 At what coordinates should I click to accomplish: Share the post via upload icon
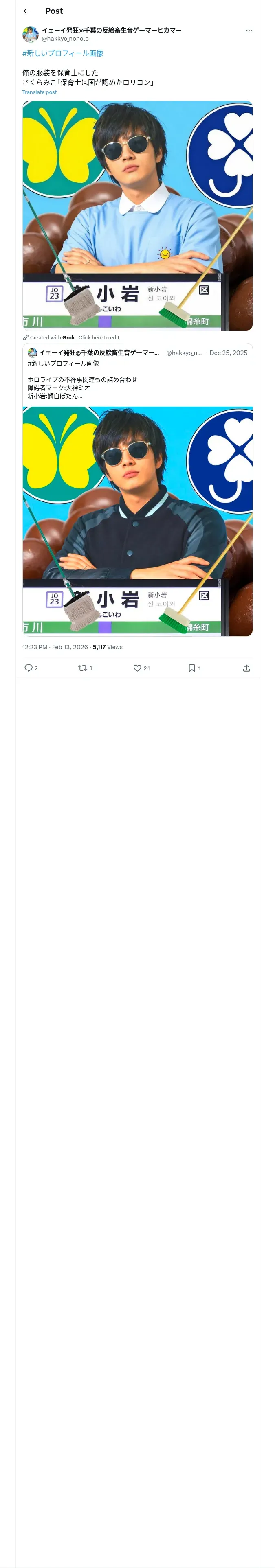[246, 668]
